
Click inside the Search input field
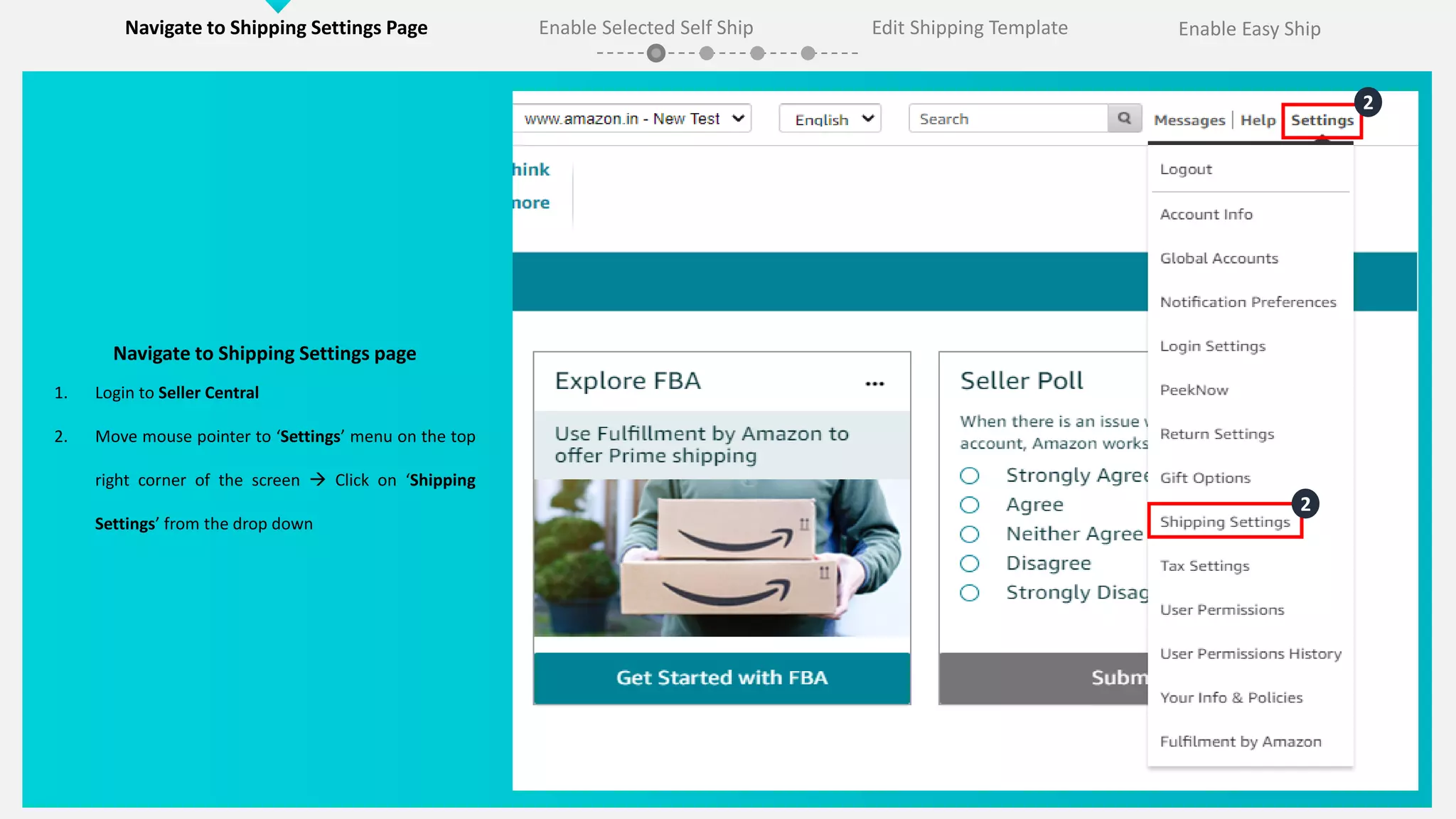click(x=1008, y=119)
